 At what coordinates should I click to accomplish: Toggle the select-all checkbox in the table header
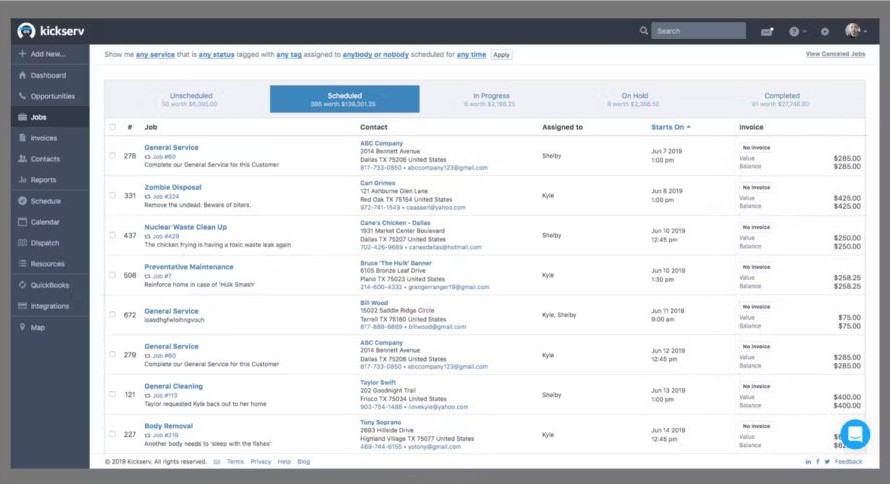pyautogui.click(x=113, y=127)
